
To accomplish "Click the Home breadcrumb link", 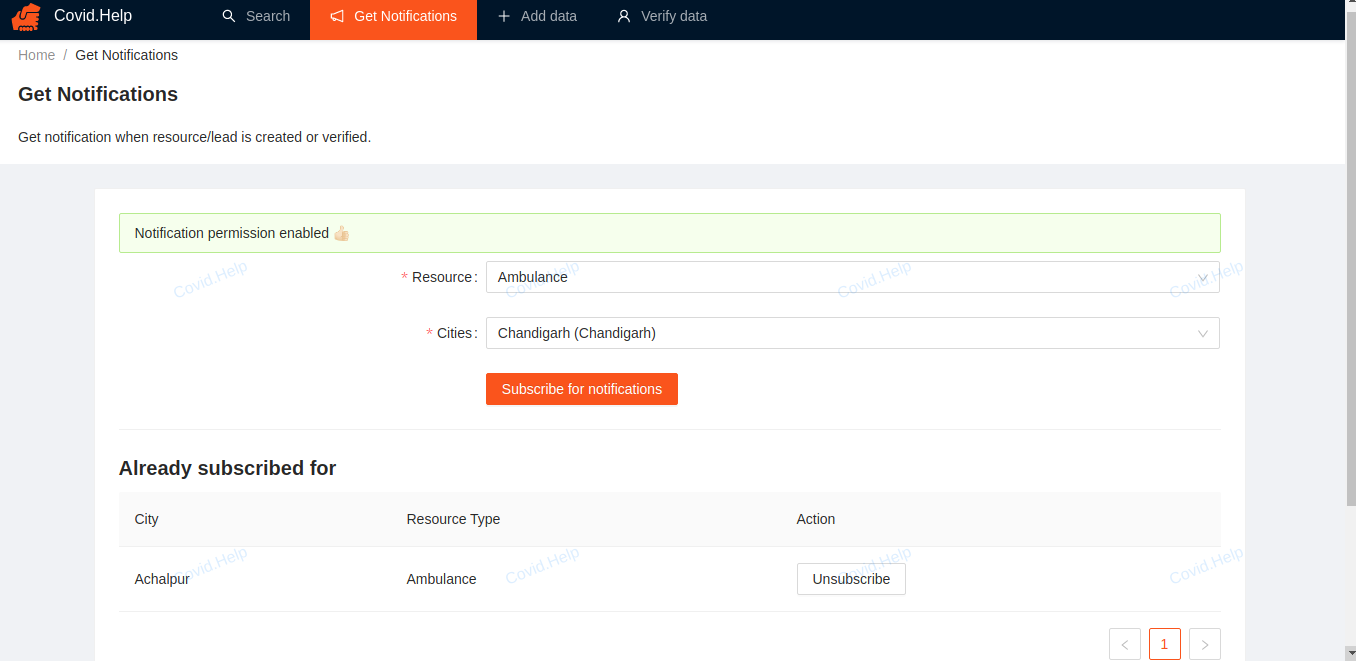I will point(36,55).
